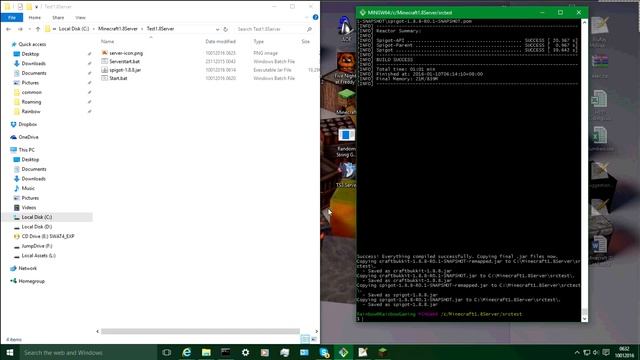This screenshot has height=360, width=640.
Task: Switch to the View ribbon tab
Action: point(80,18)
